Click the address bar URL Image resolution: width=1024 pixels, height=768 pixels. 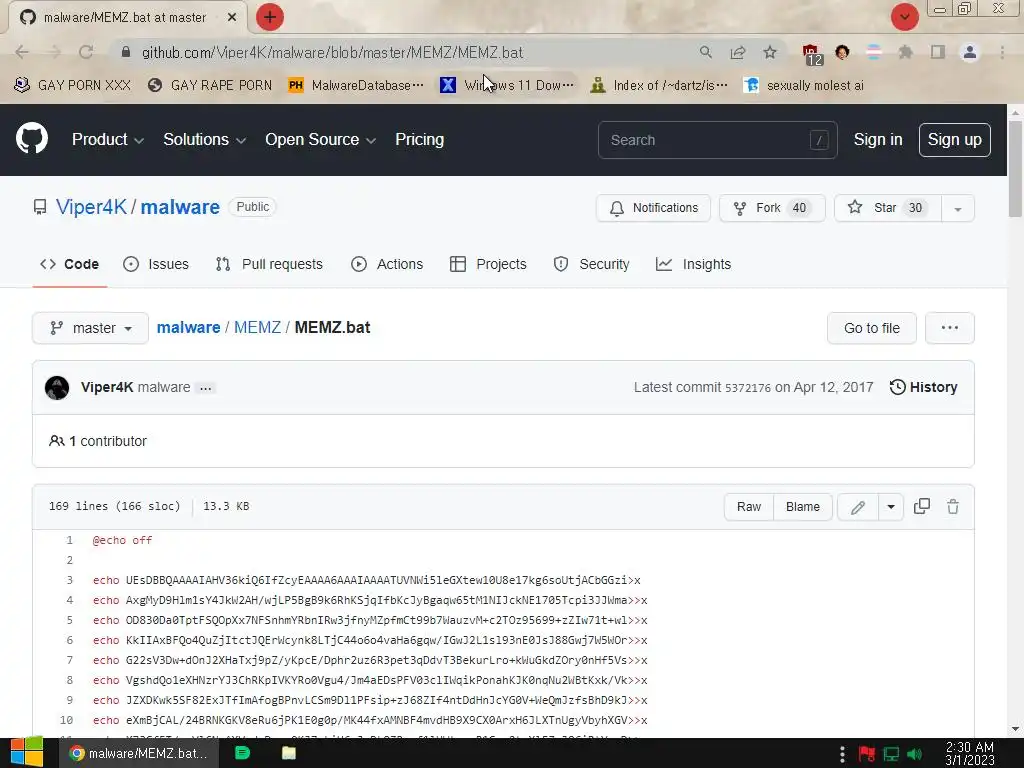click(332, 52)
